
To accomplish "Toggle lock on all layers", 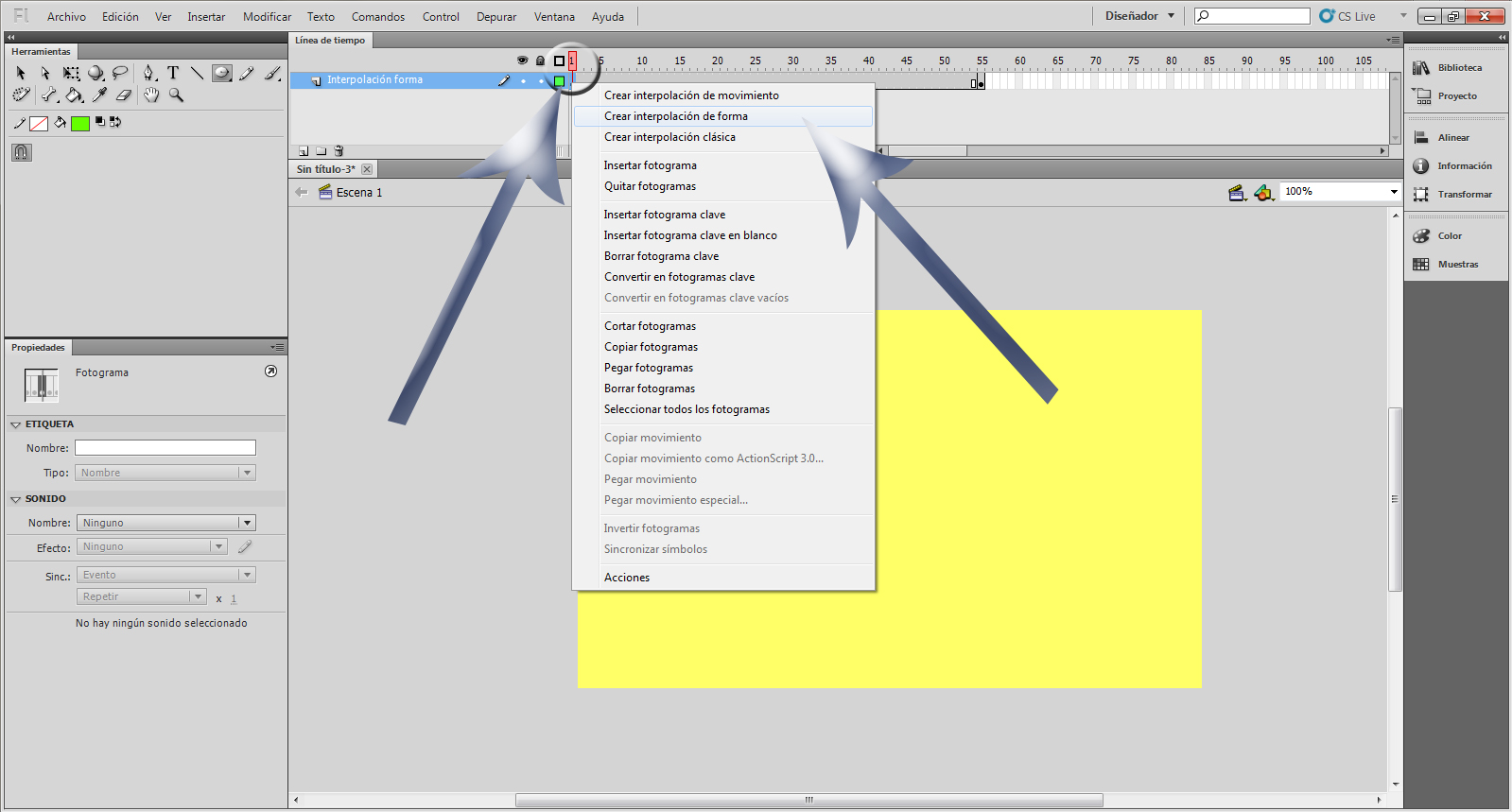I will 540,60.
